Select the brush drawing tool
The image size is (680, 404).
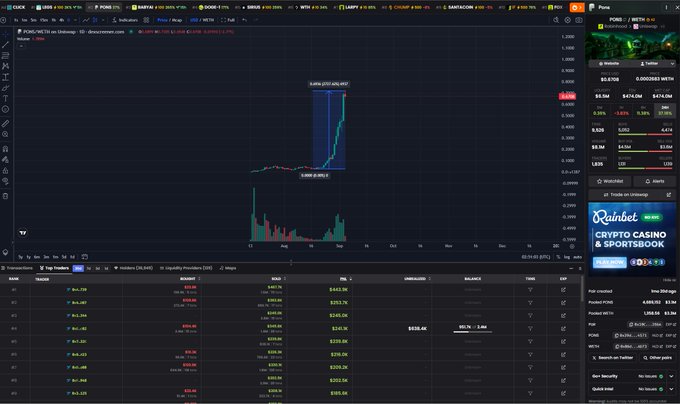pyautogui.click(x=5, y=88)
